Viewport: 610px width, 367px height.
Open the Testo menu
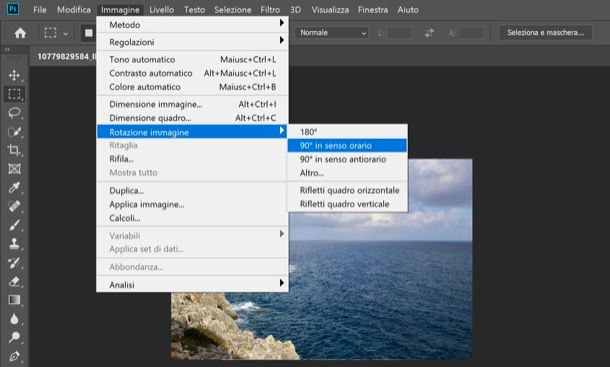(195, 10)
